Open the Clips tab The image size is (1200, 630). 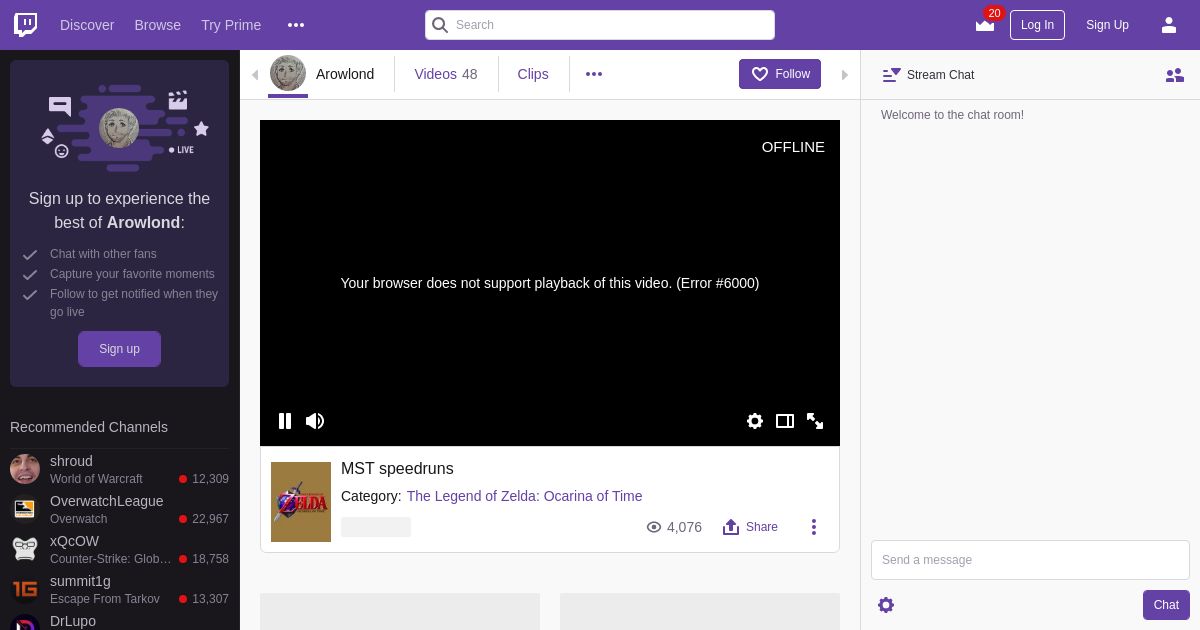(533, 74)
